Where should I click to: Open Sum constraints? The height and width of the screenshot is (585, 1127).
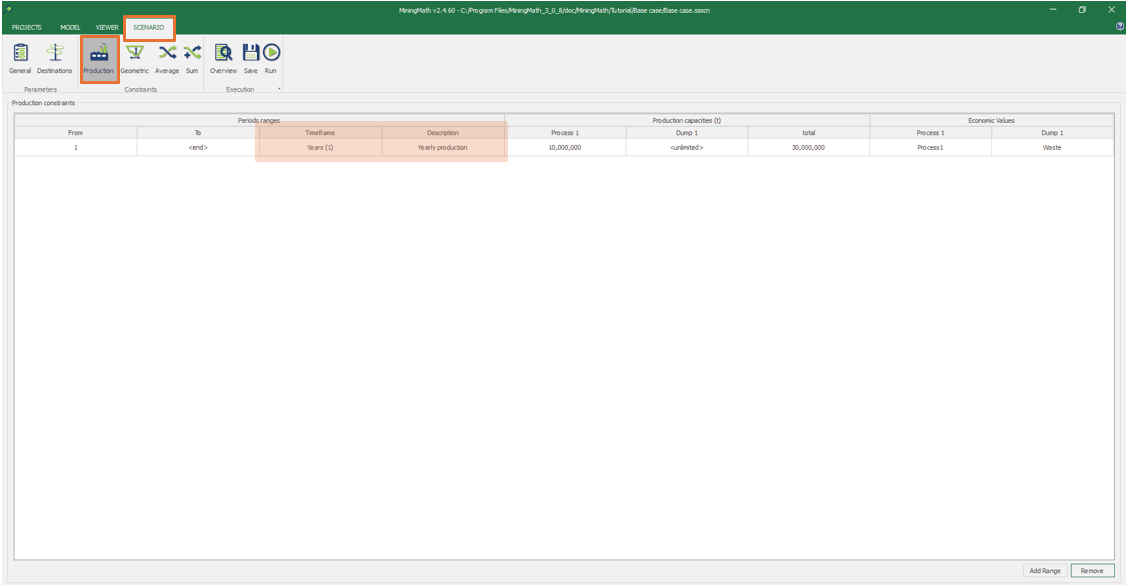point(192,59)
